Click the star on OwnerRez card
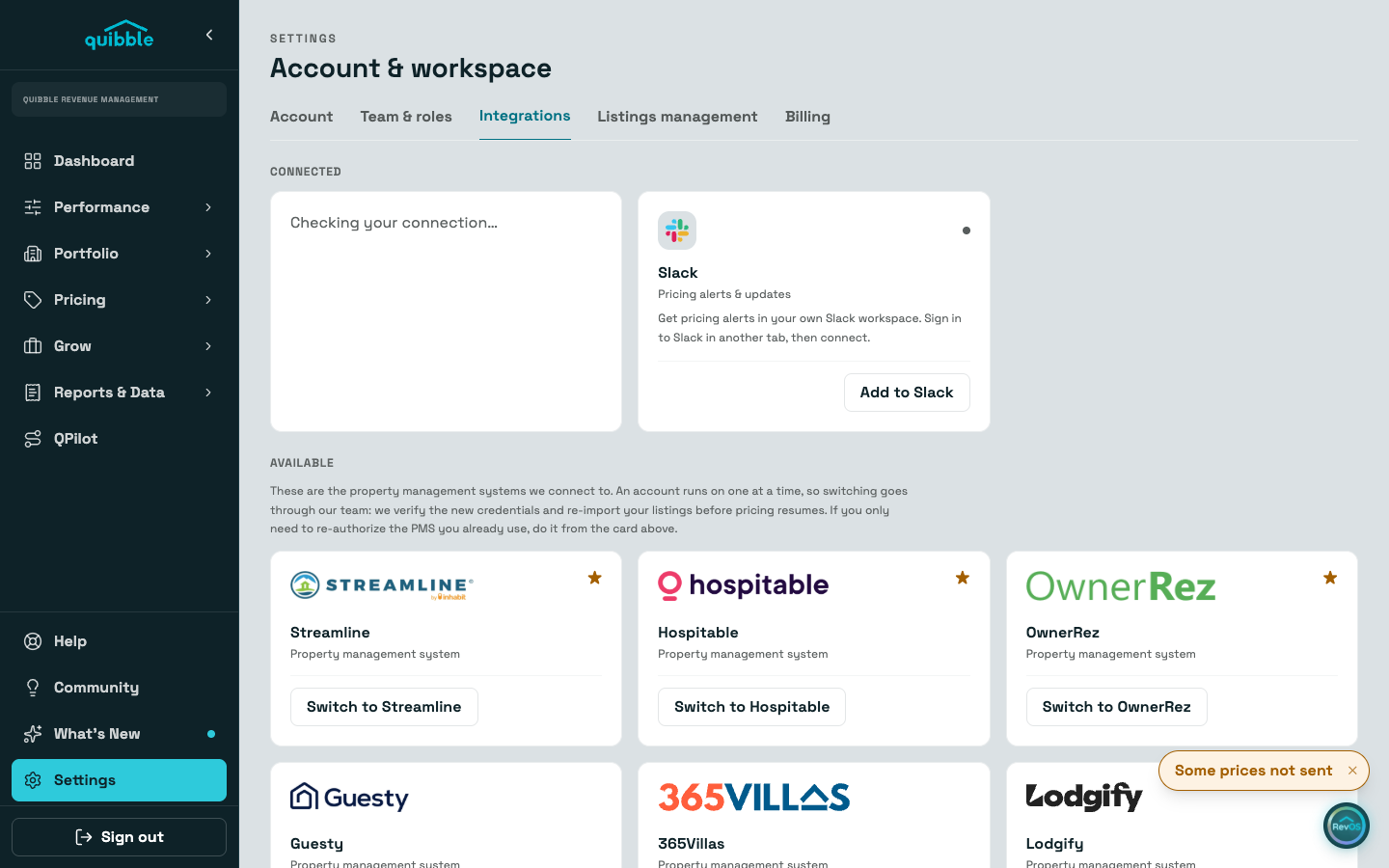1389x868 pixels. coord(1330,578)
